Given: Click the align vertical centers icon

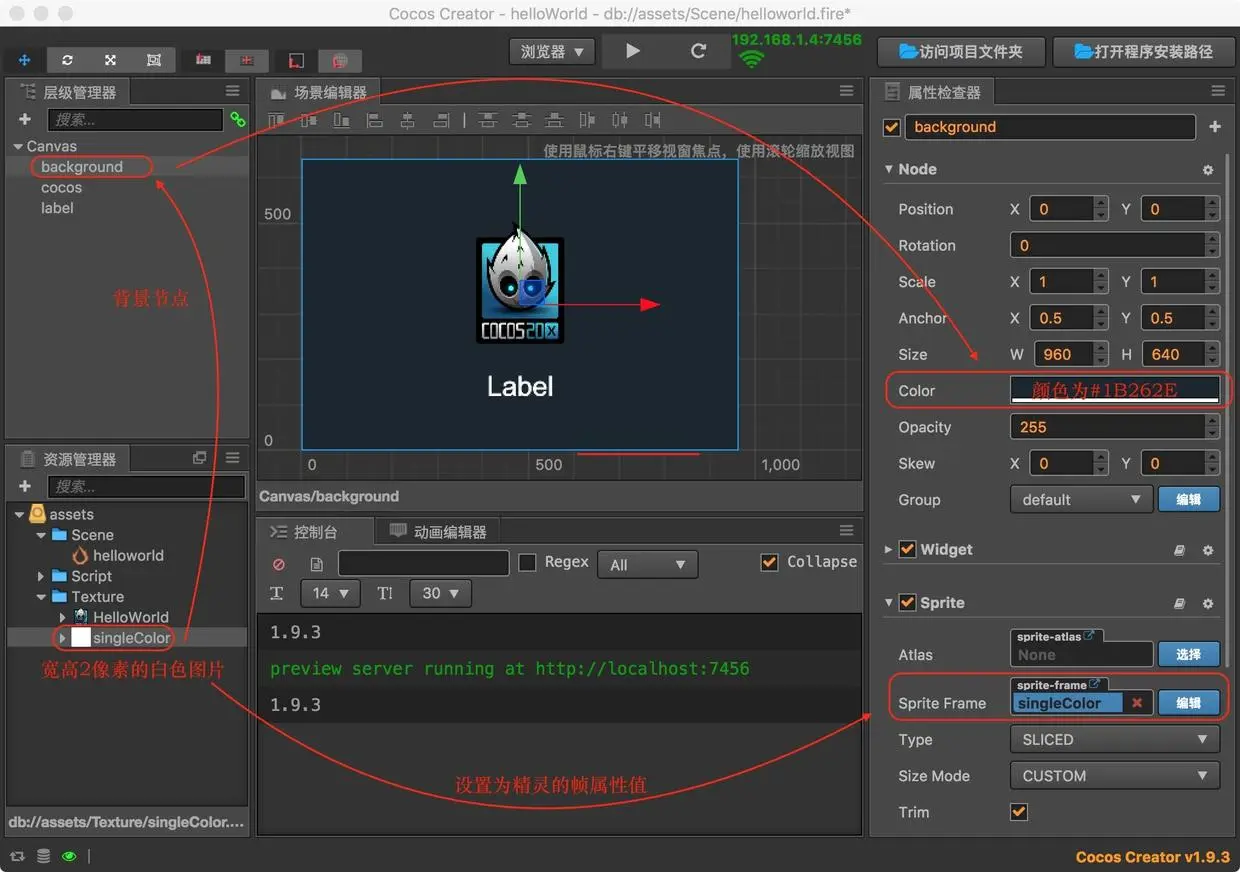Looking at the screenshot, I should pyautogui.click(x=309, y=120).
